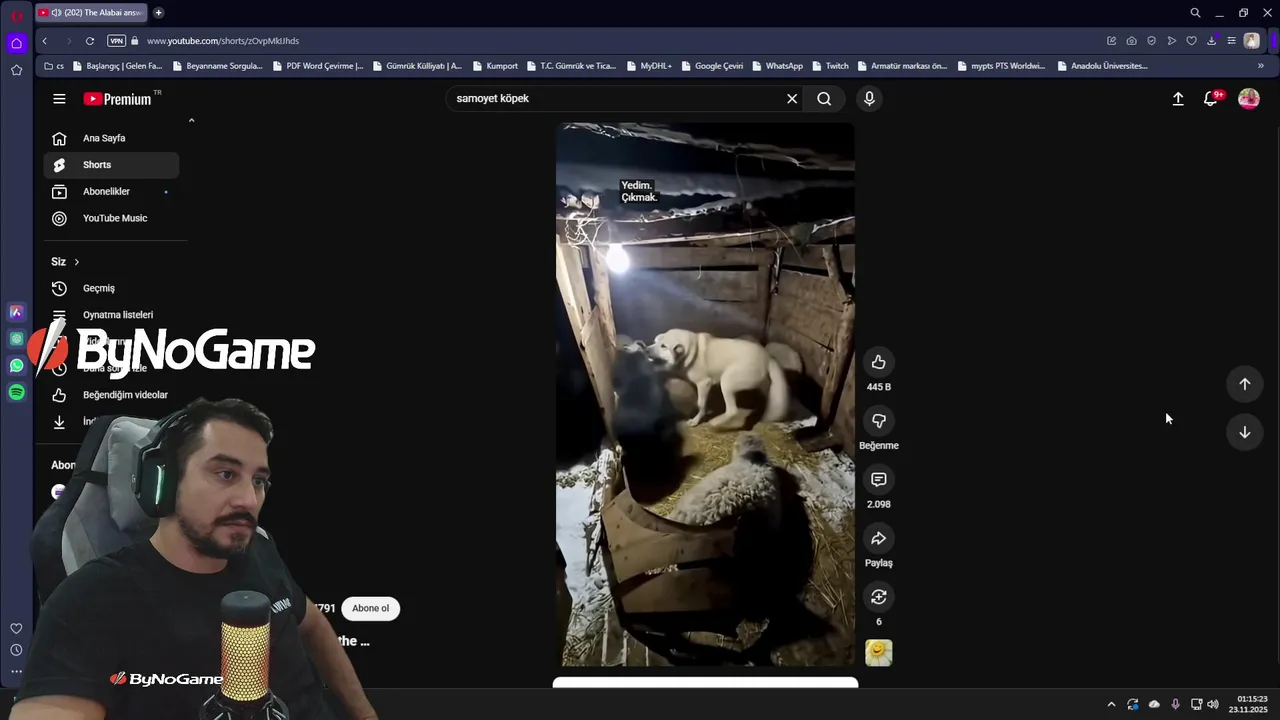
Task: Open the browser tab search magnifier
Action: click(x=1195, y=13)
